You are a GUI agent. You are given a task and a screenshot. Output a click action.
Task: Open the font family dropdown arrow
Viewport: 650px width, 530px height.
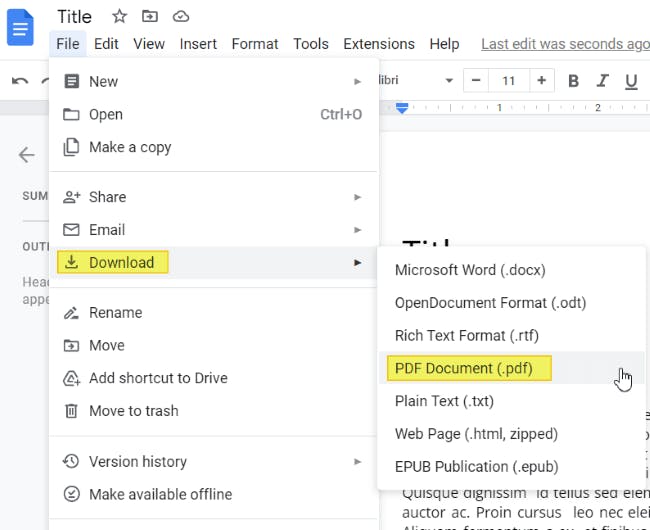[x=449, y=80]
